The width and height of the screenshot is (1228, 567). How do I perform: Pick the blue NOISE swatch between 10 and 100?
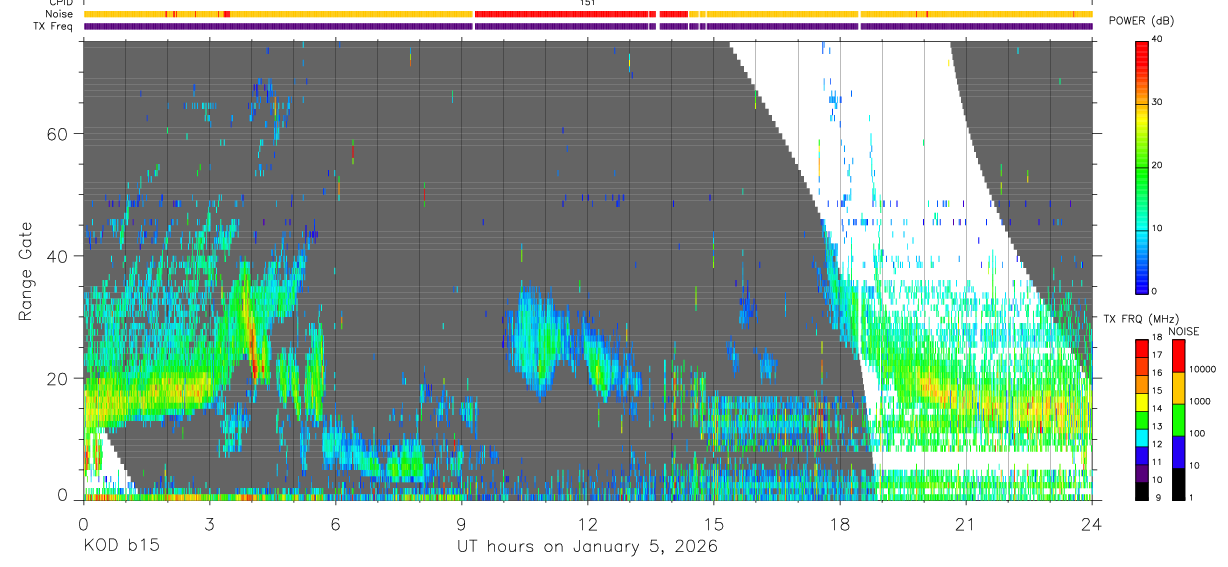pyautogui.click(x=1179, y=452)
